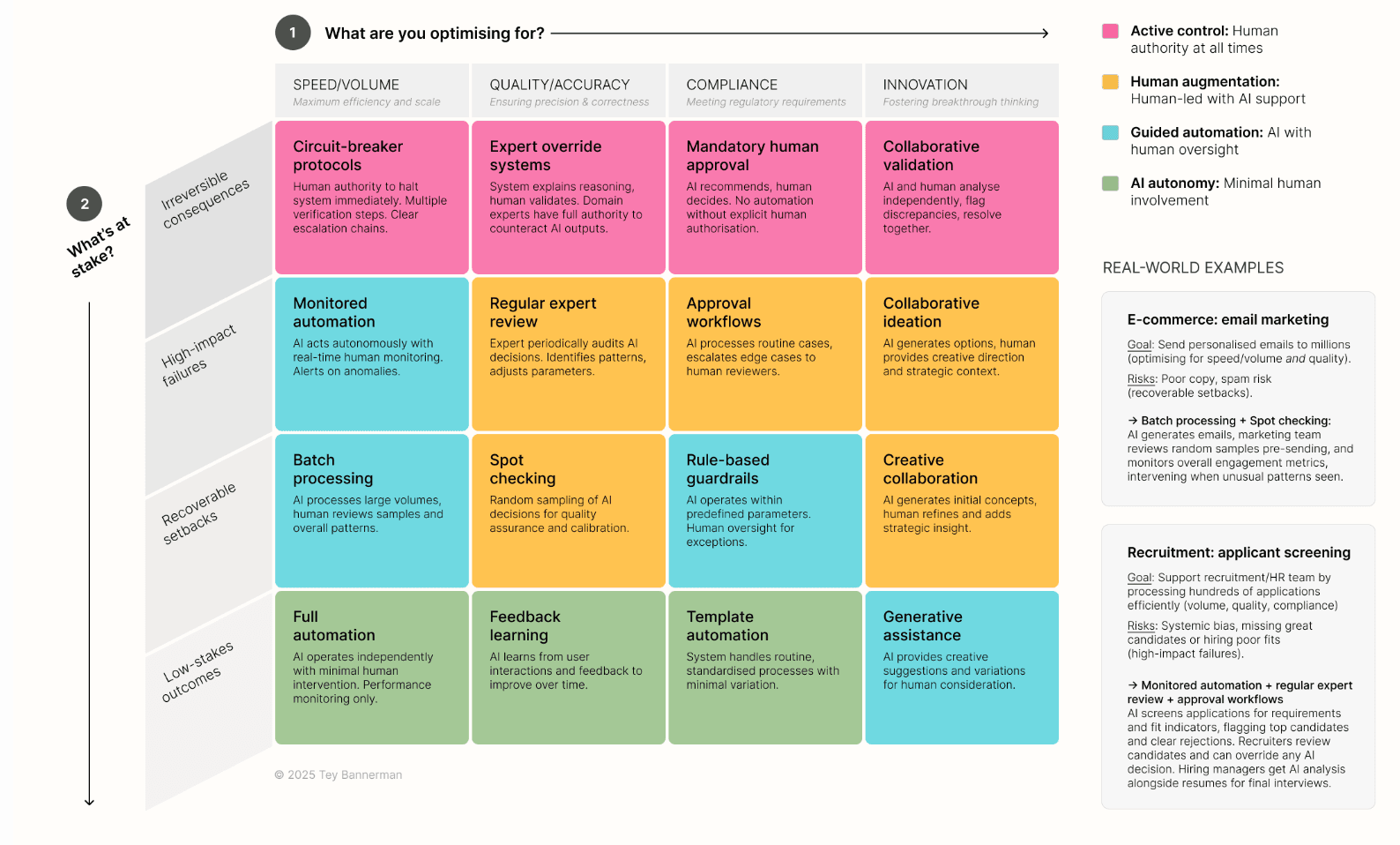Click the Generative assistance card
The height and width of the screenshot is (845, 1400).
[x=962, y=668]
